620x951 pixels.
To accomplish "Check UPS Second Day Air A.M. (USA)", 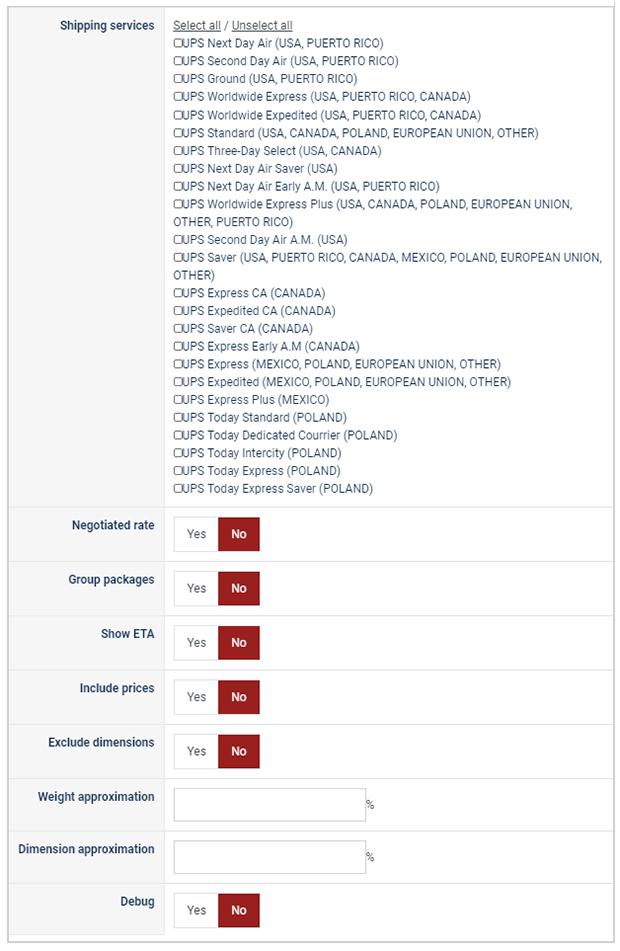I will [177, 240].
